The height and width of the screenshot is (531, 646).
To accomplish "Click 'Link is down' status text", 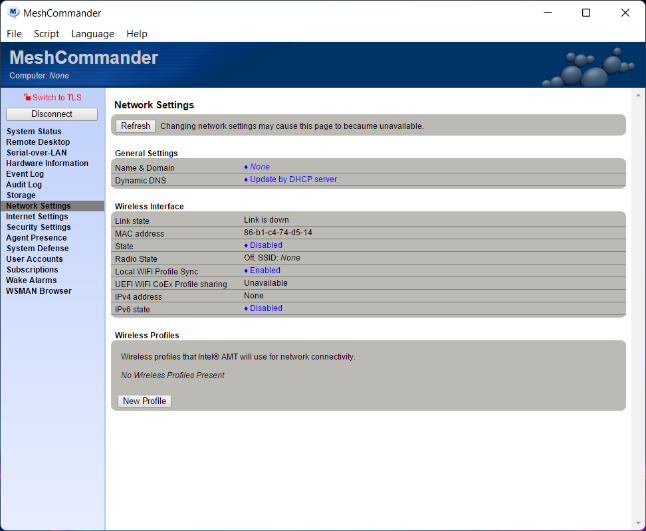I will click(266, 220).
